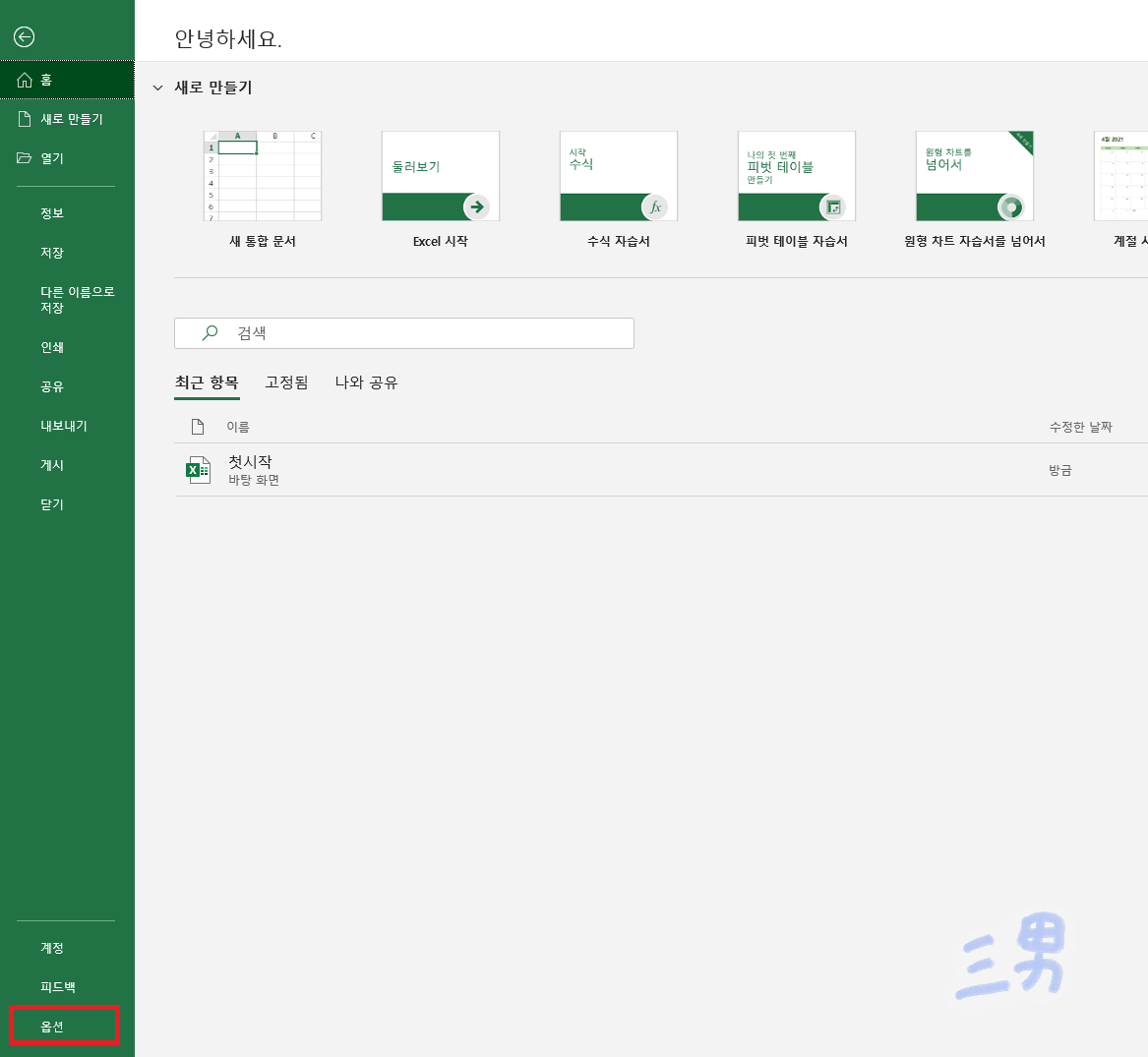Viewport: 1148px width, 1057px height.
Task: Click the 새로 만들기 document icon
Action: [x=24, y=118]
